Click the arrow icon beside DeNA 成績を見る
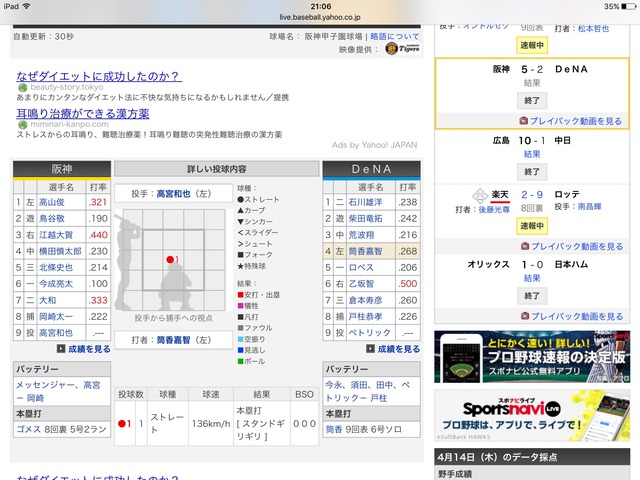Screen dimensions: 640x480 coord(370,349)
